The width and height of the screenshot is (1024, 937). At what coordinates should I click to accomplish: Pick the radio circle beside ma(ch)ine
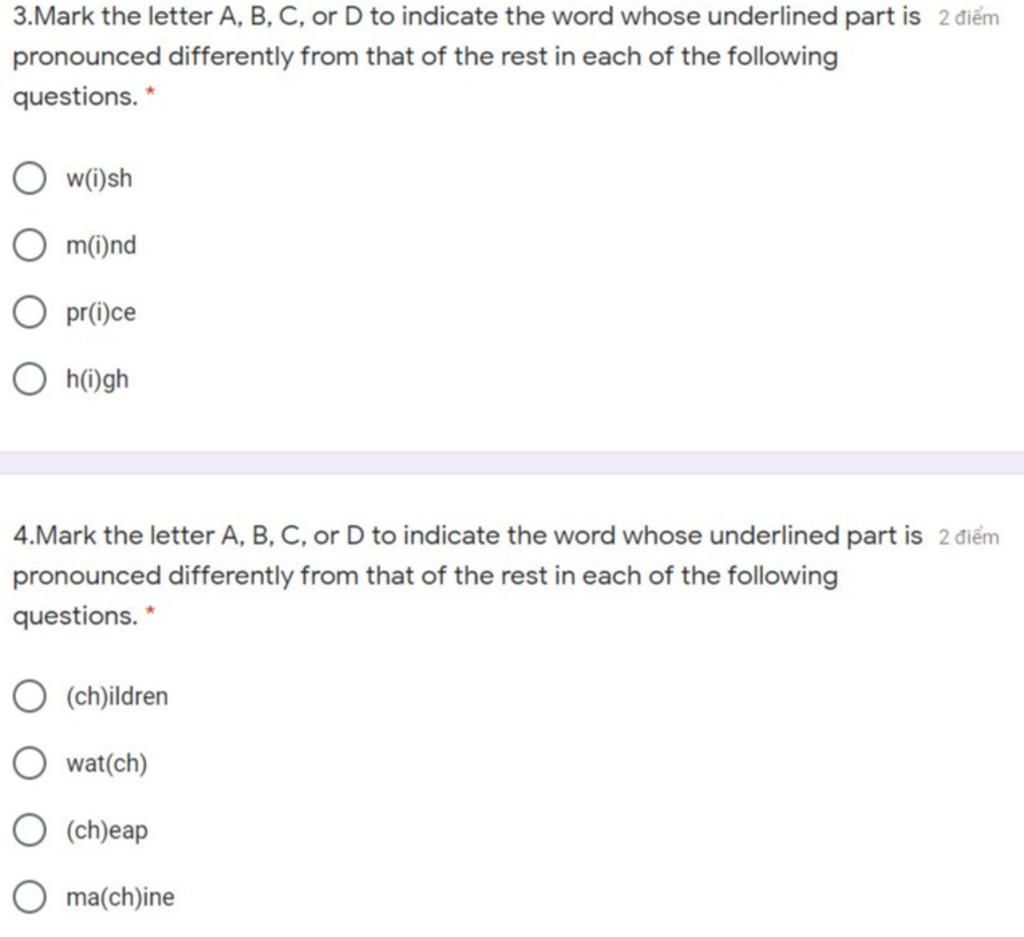(x=29, y=897)
